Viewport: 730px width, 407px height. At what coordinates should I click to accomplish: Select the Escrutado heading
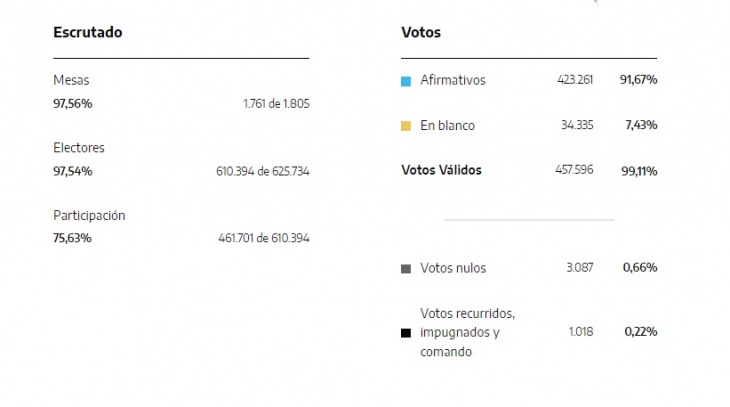[x=88, y=32]
